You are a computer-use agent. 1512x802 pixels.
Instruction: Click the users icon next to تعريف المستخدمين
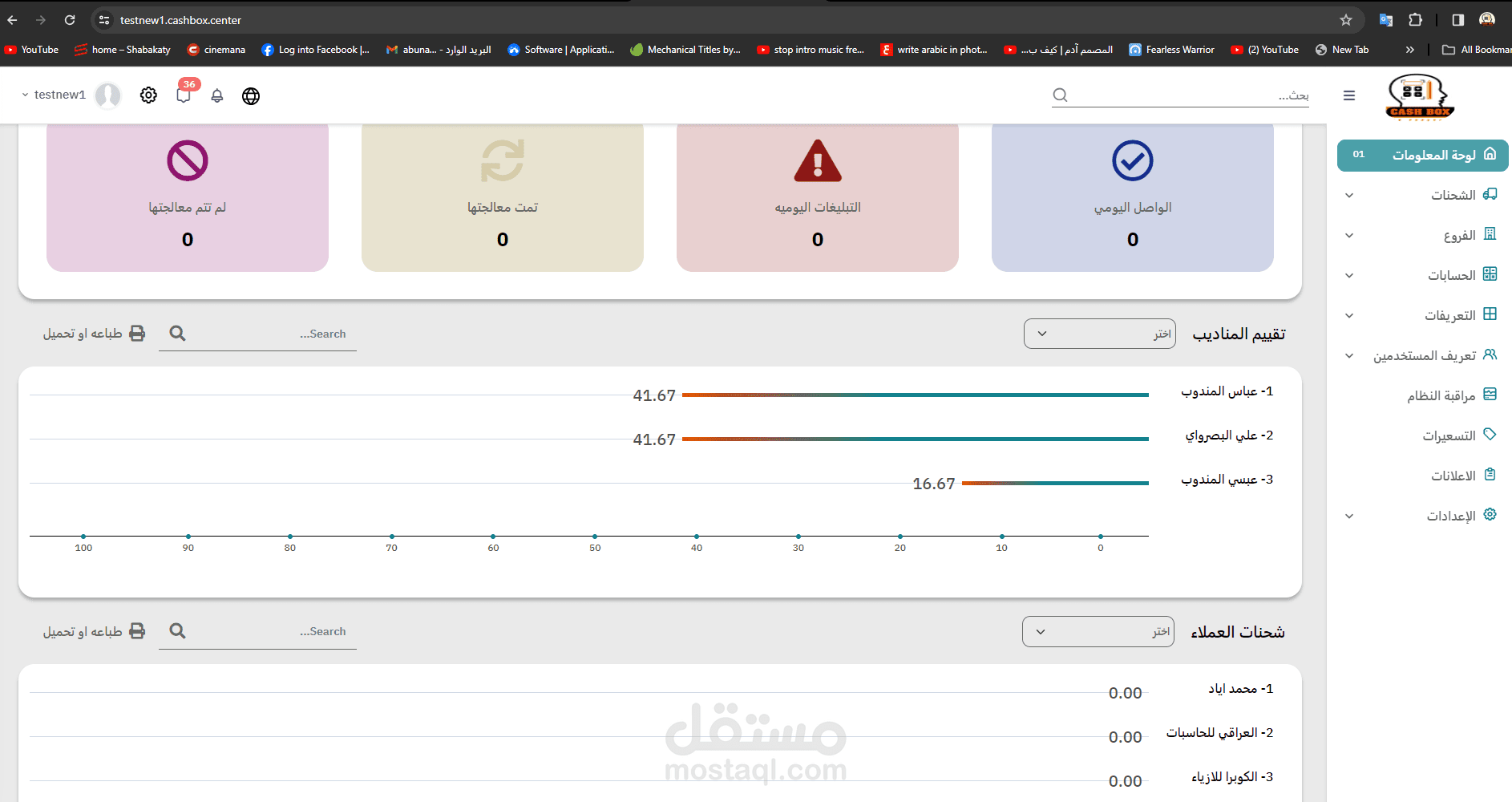pos(1490,354)
